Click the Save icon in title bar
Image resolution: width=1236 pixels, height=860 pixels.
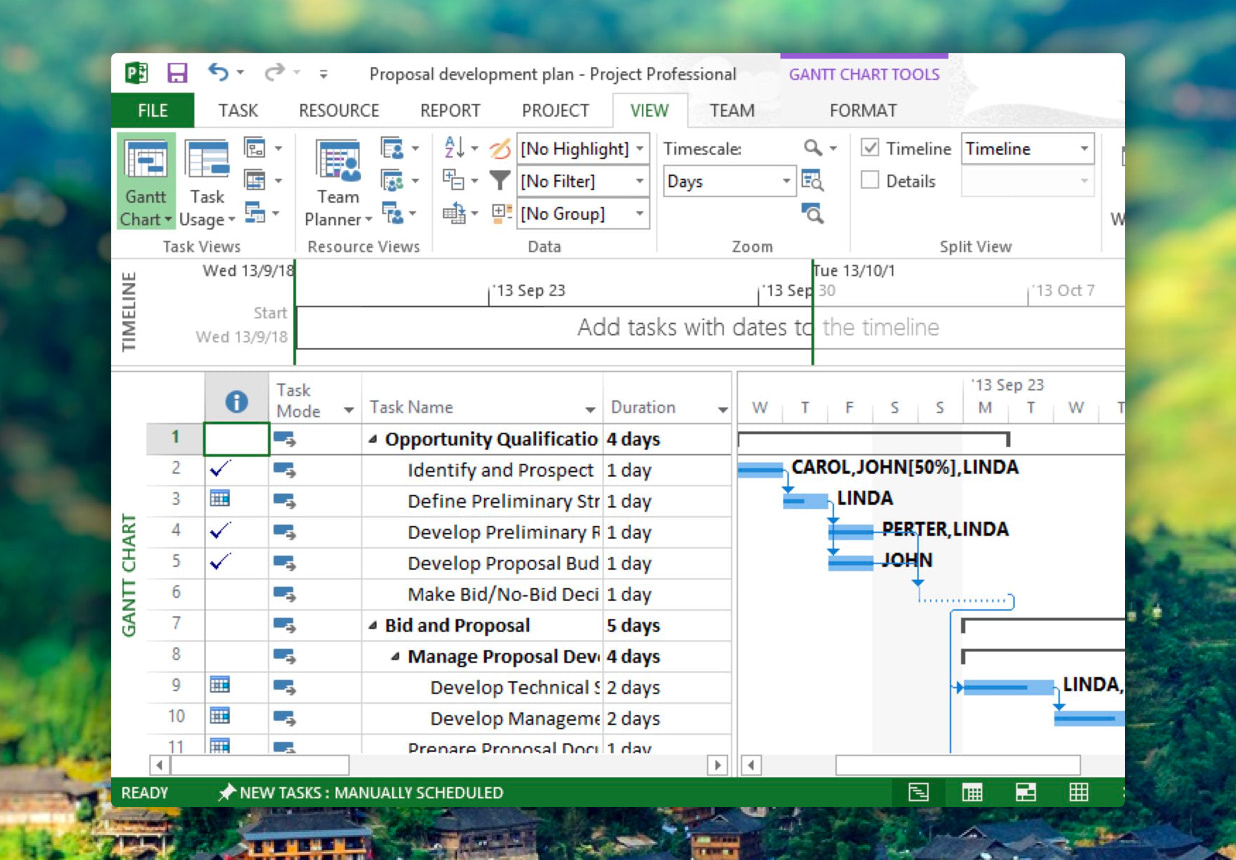[177, 73]
